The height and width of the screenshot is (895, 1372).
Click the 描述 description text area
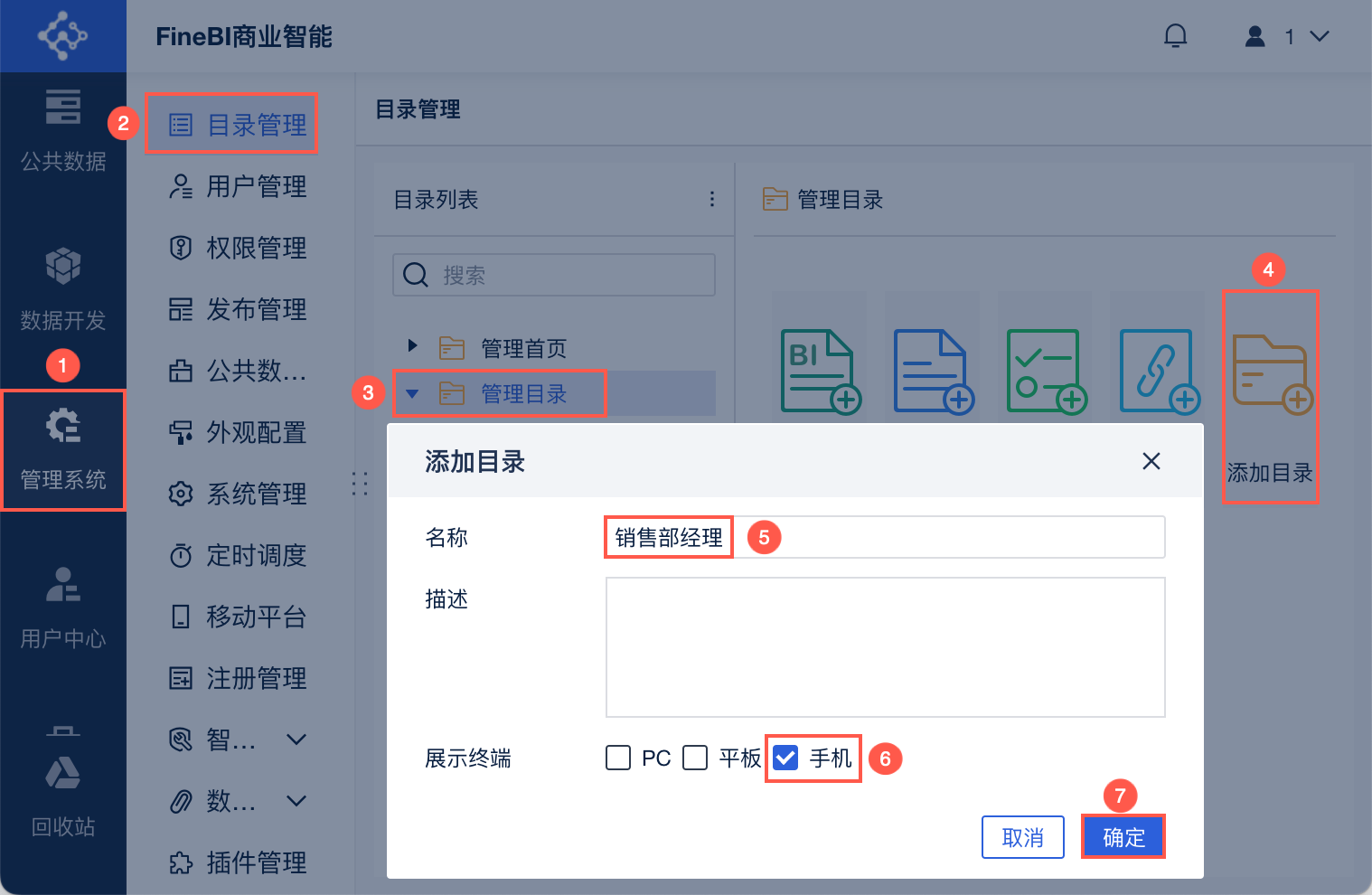[x=885, y=647]
